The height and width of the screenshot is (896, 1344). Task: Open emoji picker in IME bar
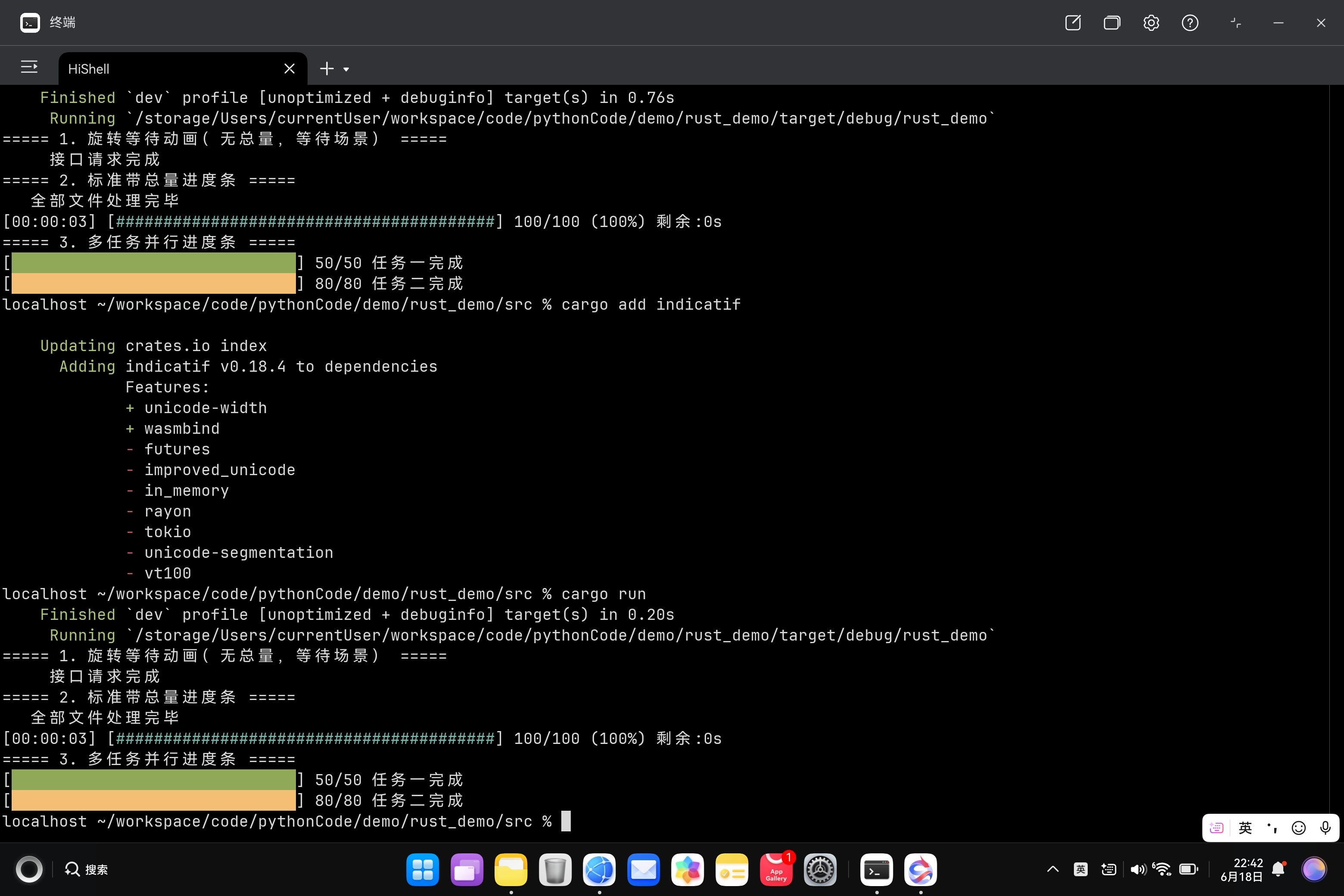pos(1299,828)
